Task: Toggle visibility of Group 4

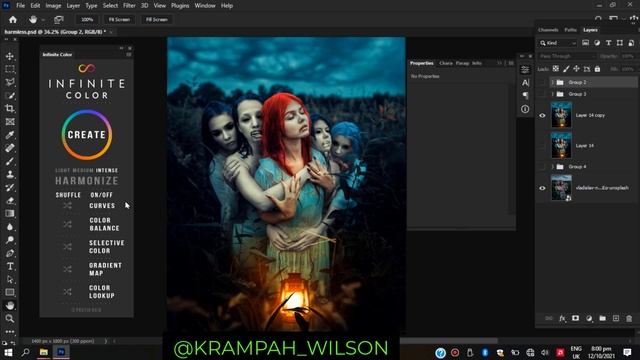Action: coord(542,167)
